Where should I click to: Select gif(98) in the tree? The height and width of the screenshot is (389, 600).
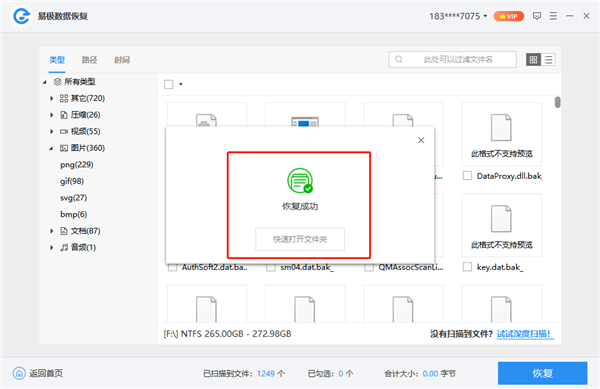pos(72,181)
